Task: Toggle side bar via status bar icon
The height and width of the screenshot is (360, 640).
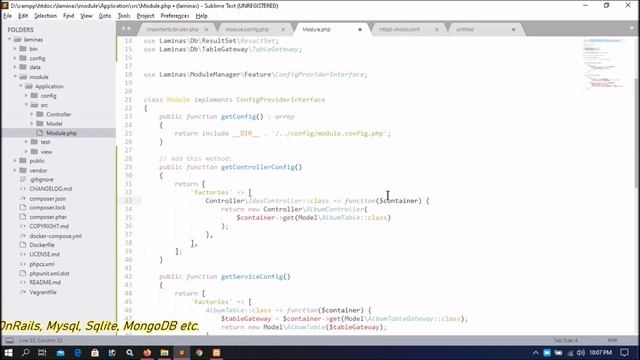Action: [9, 340]
